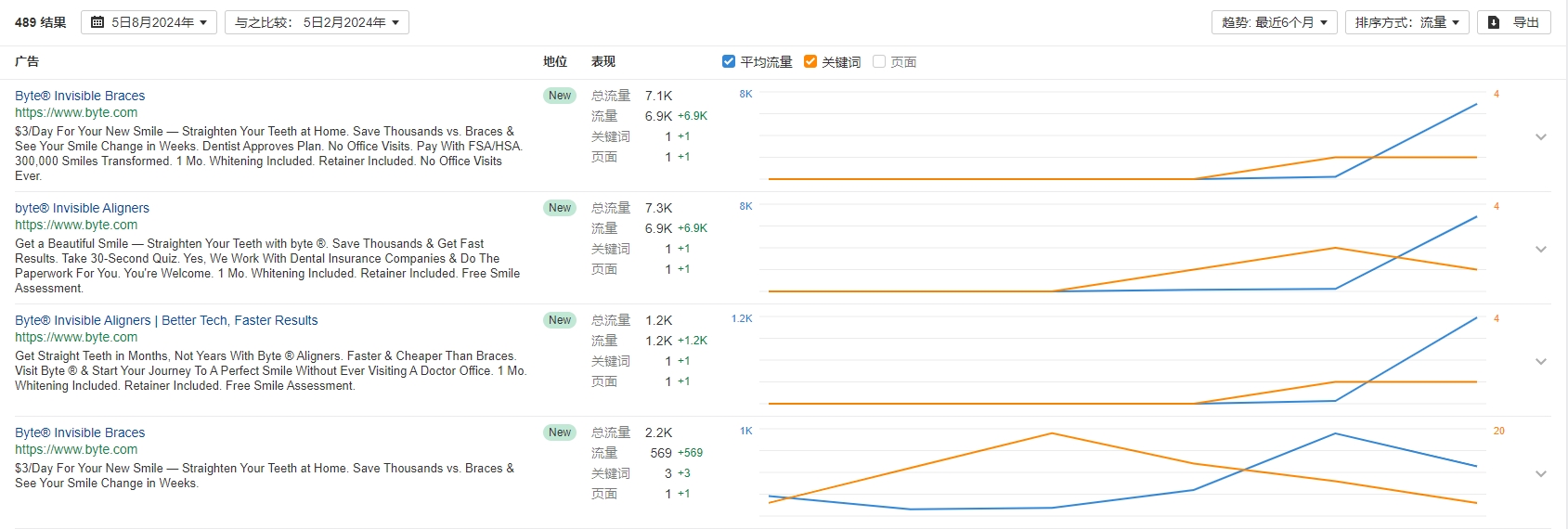The width and height of the screenshot is (1568, 529).
Task: Click the New badge of Better Tech ad
Action: point(560,320)
